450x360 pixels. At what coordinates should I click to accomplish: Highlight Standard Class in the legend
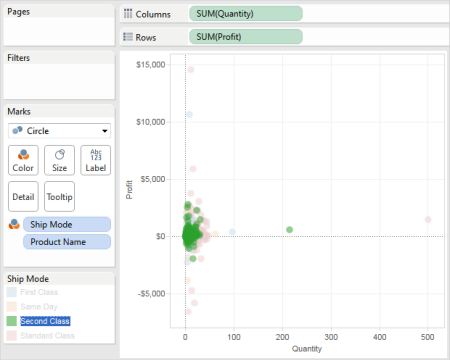47,335
